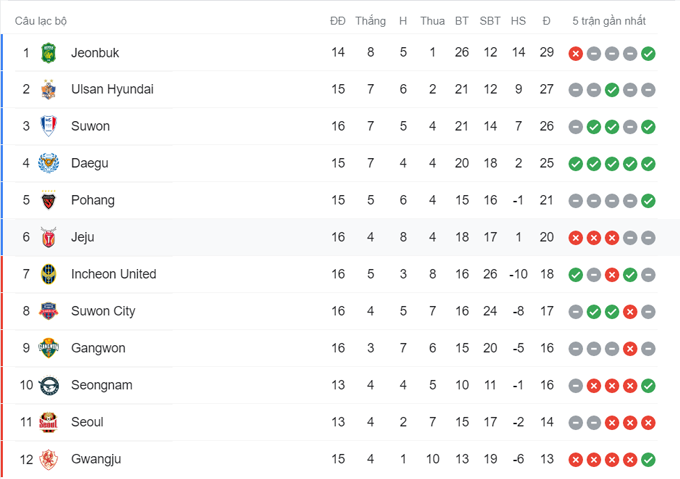Click the Daegu team crest
The image size is (680, 479).
click(x=49, y=163)
